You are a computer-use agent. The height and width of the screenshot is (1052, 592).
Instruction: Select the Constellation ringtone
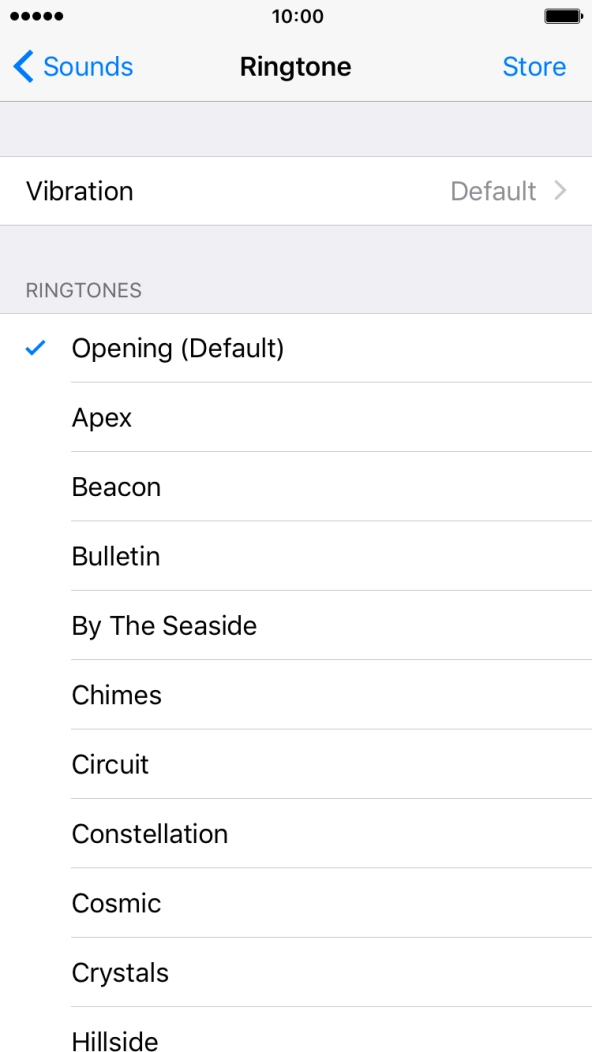tap(149, 834)
